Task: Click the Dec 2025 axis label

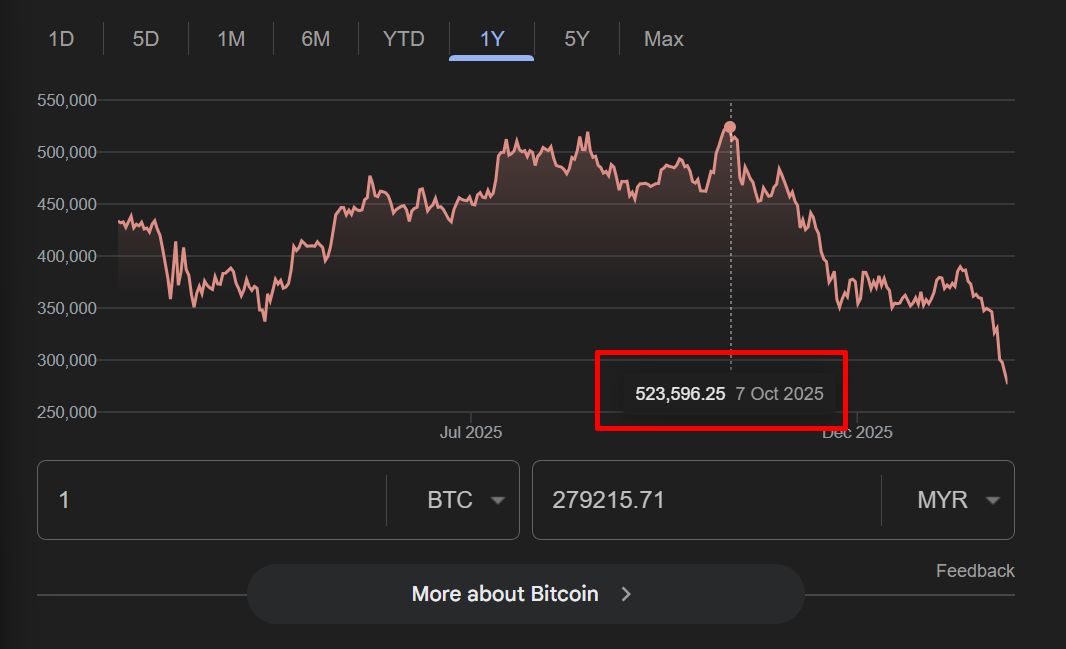Action: (x=857, y=433)
